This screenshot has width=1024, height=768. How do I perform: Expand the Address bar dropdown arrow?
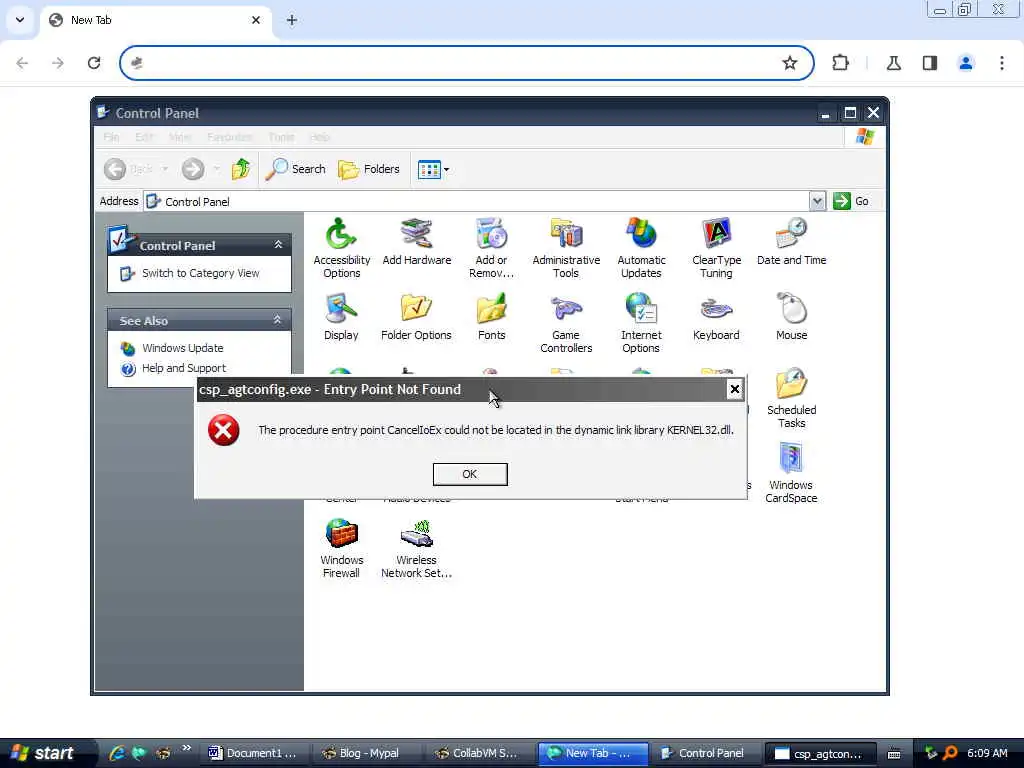817,201
